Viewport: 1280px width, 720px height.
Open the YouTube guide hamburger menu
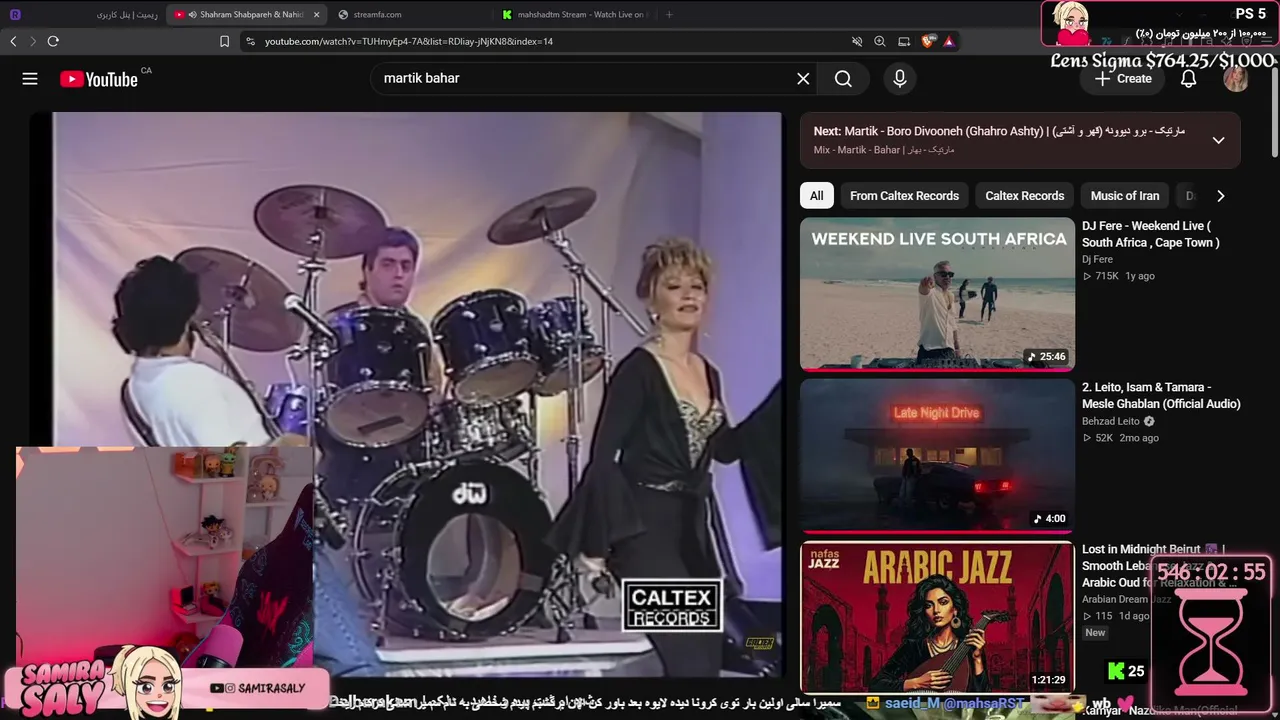[30, 79]
